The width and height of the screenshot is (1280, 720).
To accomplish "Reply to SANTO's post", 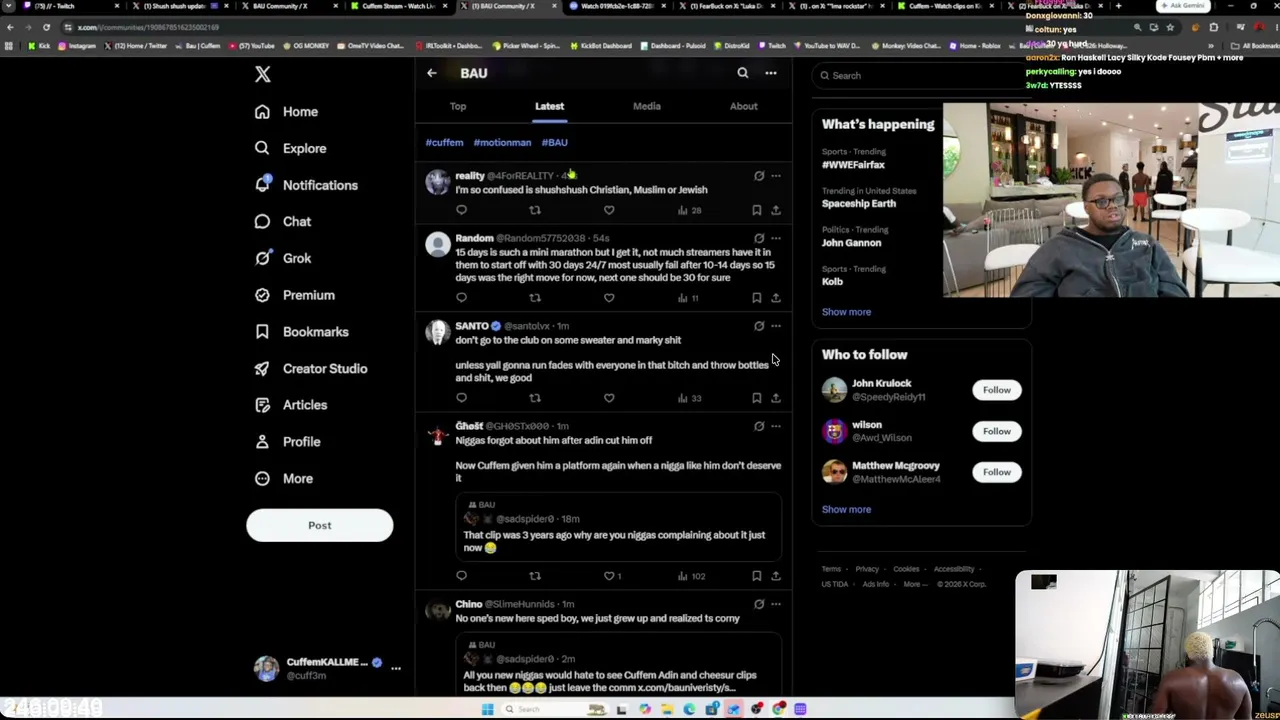I will 461,398.
